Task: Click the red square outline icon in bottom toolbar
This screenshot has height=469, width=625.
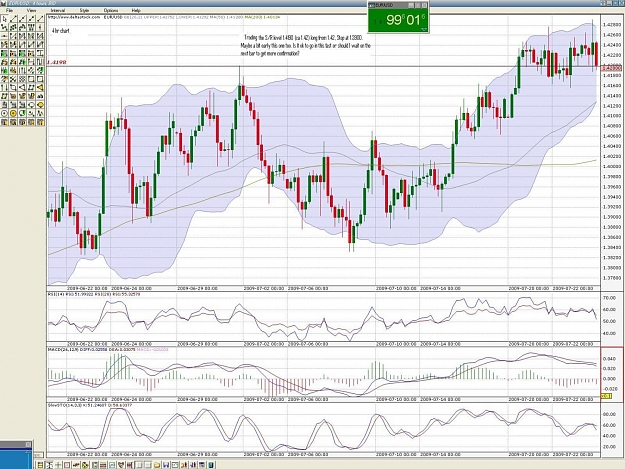Action: [67, 465]
